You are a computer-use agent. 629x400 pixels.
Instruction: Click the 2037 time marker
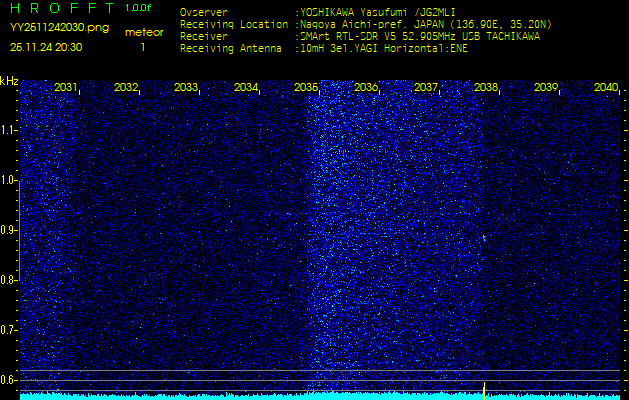(x=426, y=87)
